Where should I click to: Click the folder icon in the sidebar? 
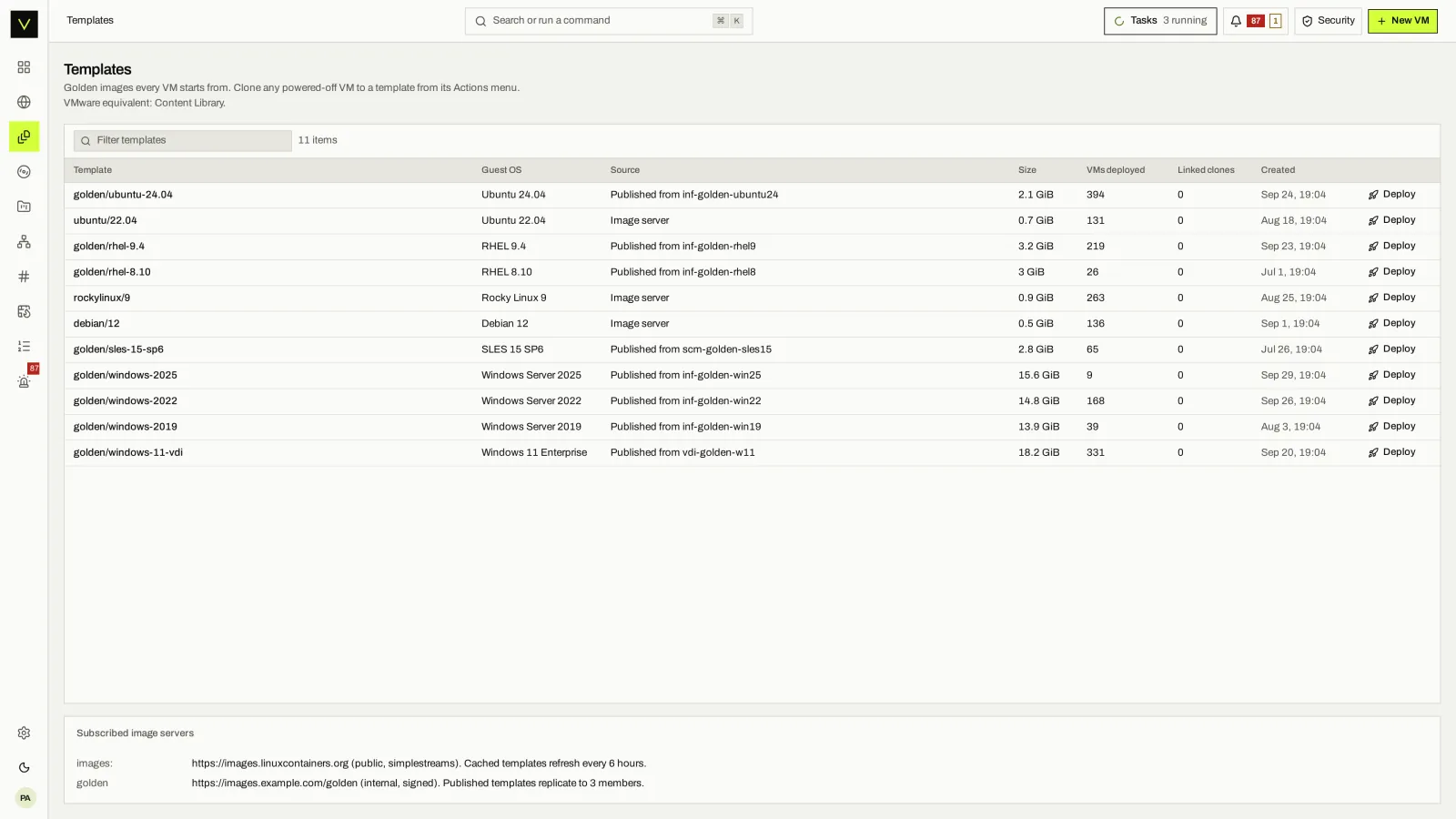point(24,207)
